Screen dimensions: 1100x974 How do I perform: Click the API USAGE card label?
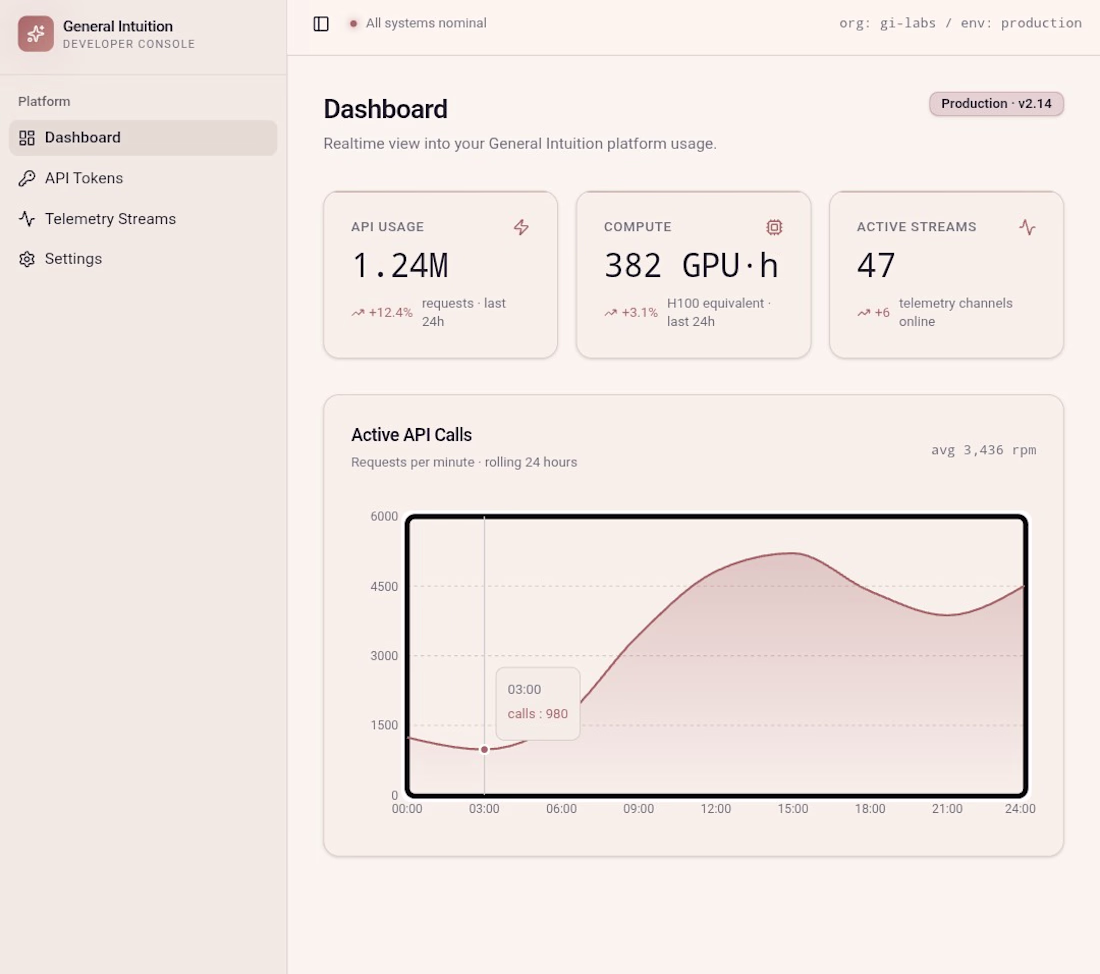[387, 227]
